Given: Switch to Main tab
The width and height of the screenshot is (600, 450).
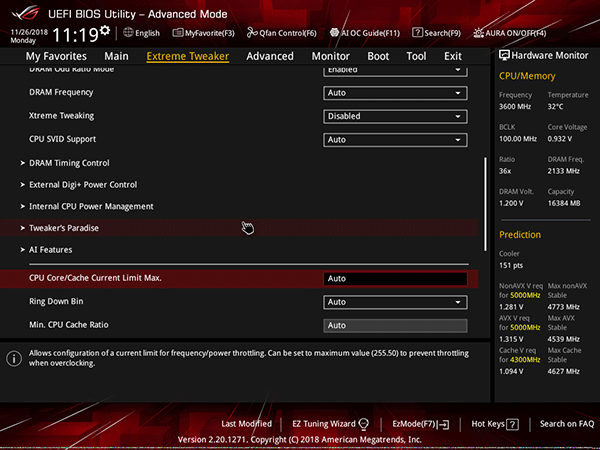Looking at the screenshot, I should (x=116, y=56).
